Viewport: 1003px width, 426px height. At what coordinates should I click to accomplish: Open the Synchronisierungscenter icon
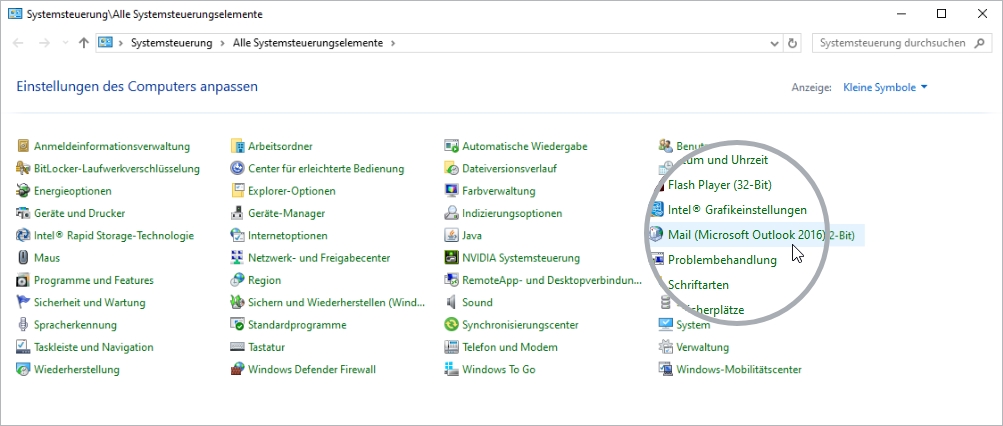point(452,325)
